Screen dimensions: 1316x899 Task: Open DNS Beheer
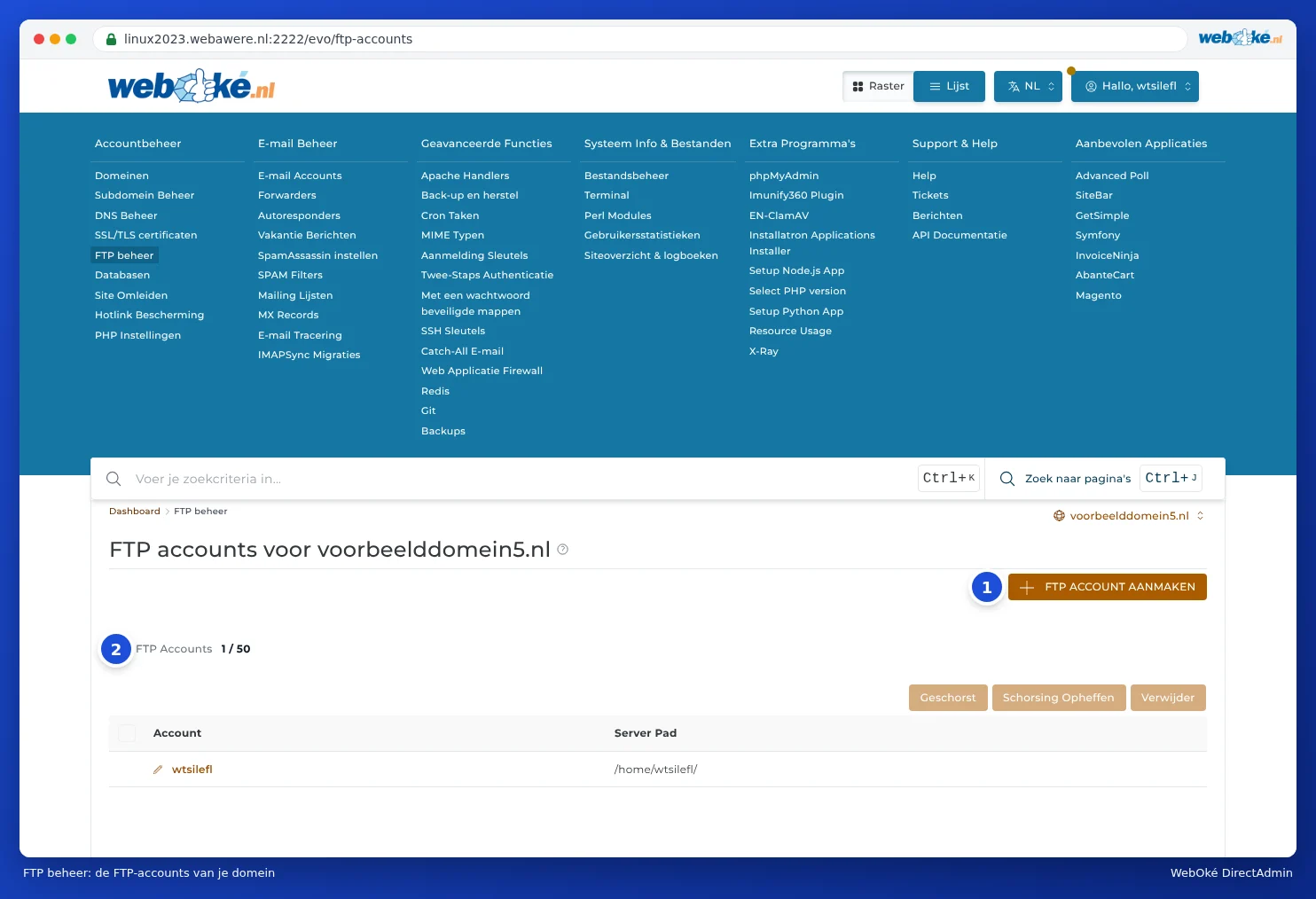coord(126,215)
